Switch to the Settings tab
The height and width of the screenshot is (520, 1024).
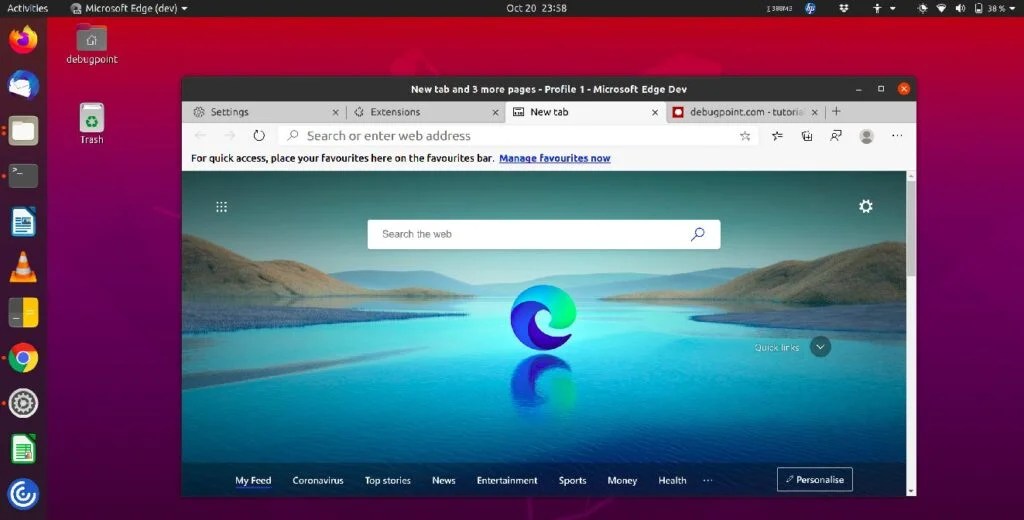(263, 112)
